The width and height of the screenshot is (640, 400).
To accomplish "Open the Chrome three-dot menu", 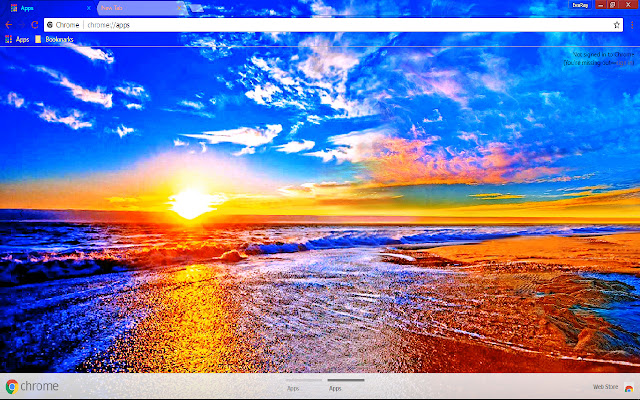I will pos(632,25).
